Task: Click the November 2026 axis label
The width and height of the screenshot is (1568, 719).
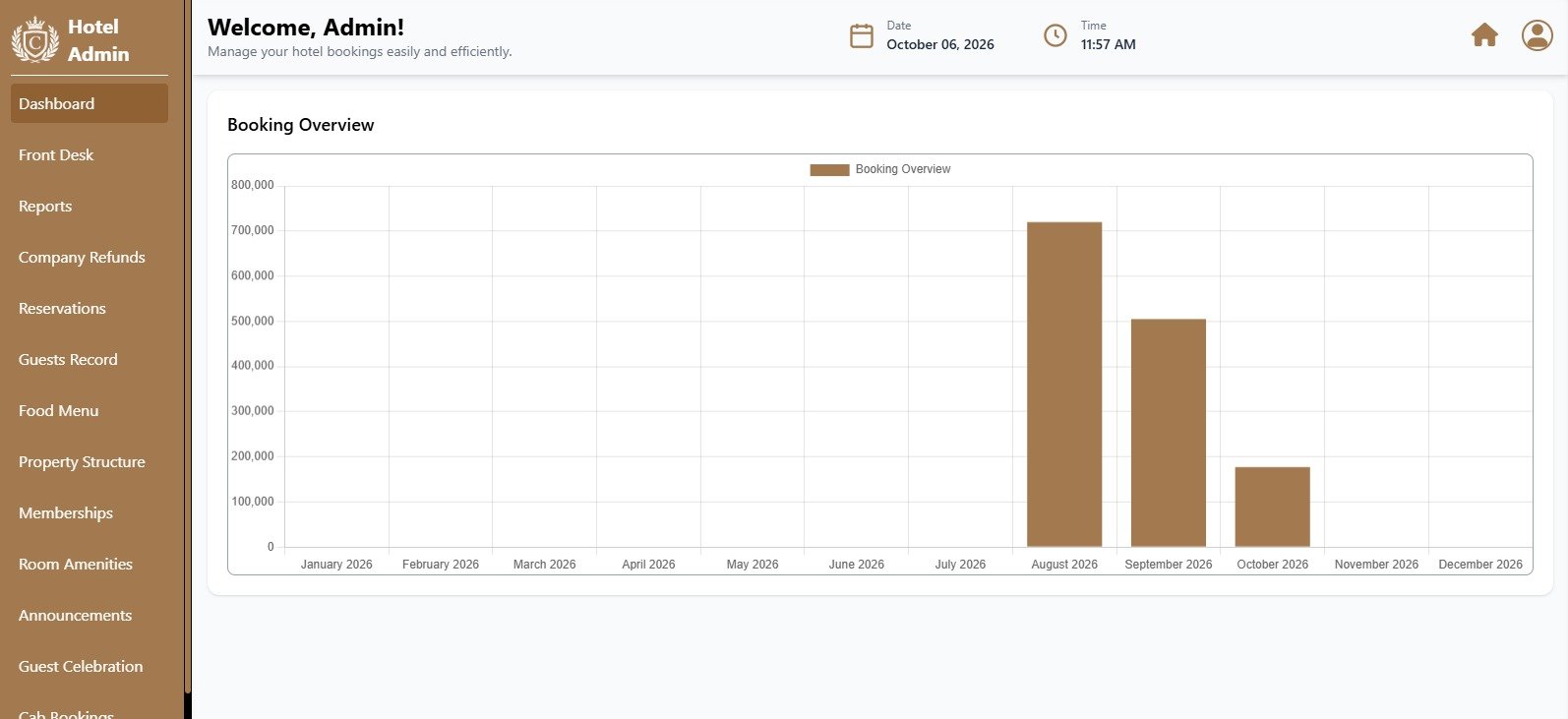Action: tap(1376, 565)
